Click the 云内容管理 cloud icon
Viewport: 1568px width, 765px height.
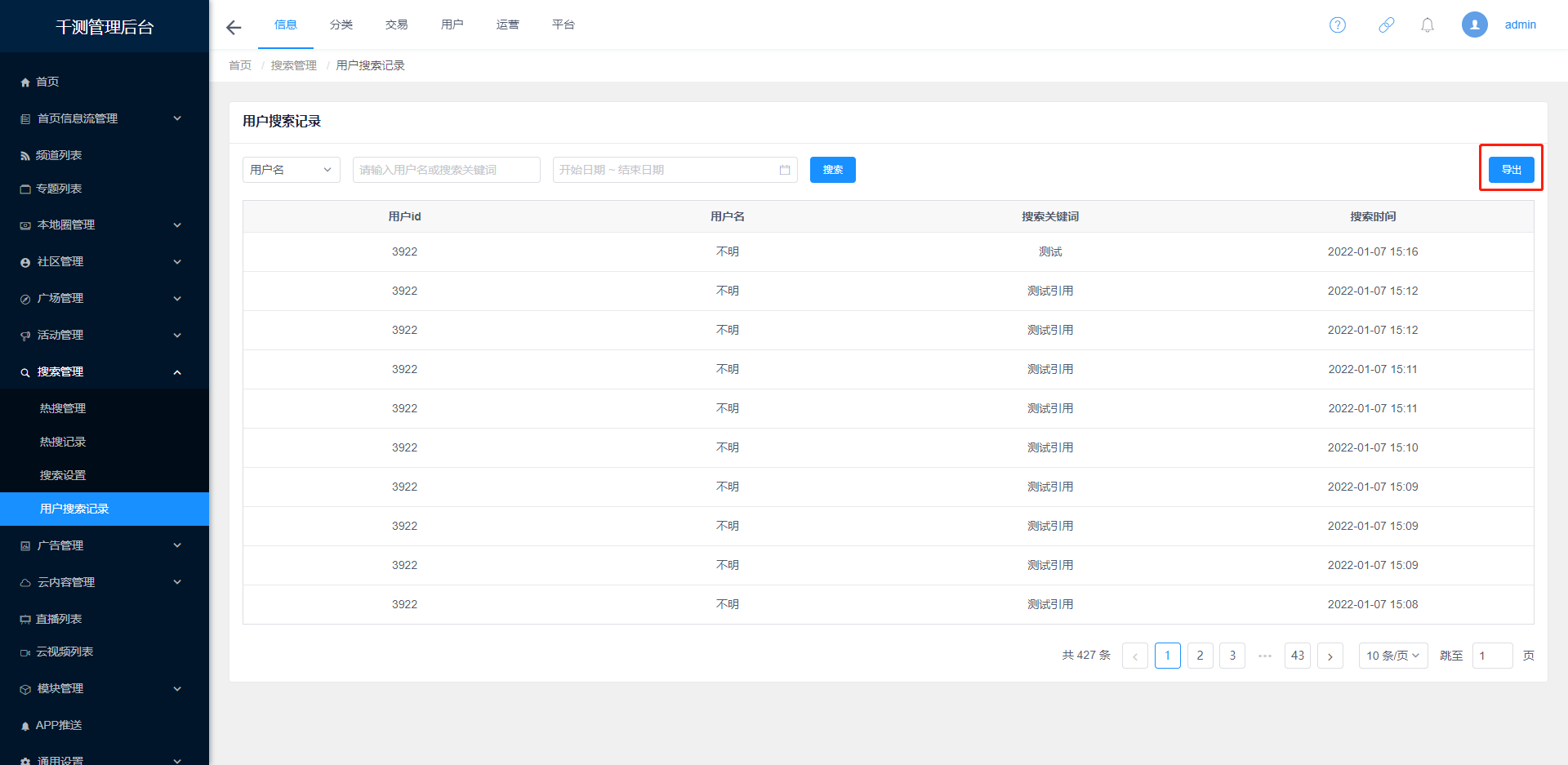pyautogui.click(x=25, y=583)
